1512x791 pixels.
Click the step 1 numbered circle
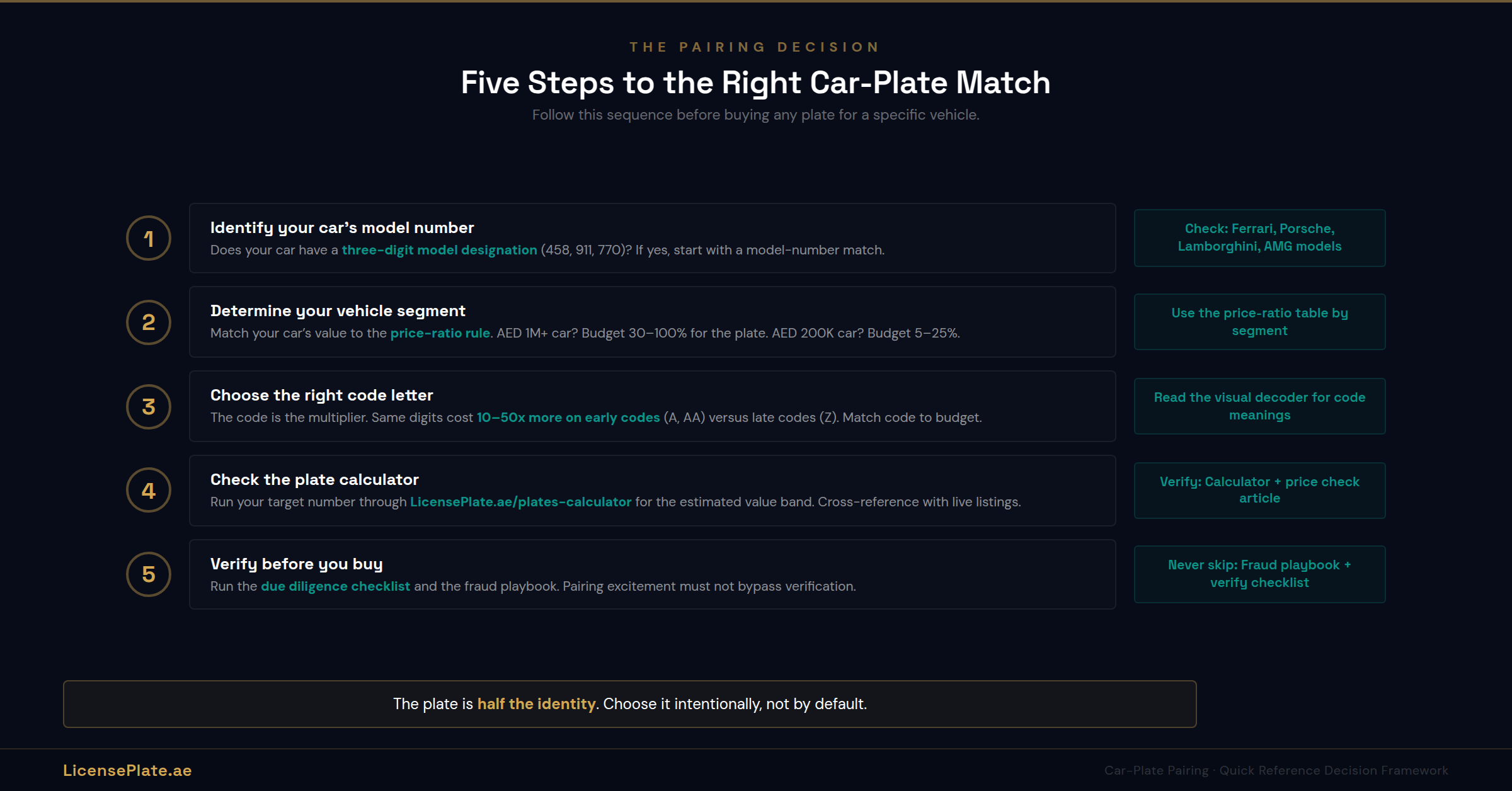click(x=149, y=238)
